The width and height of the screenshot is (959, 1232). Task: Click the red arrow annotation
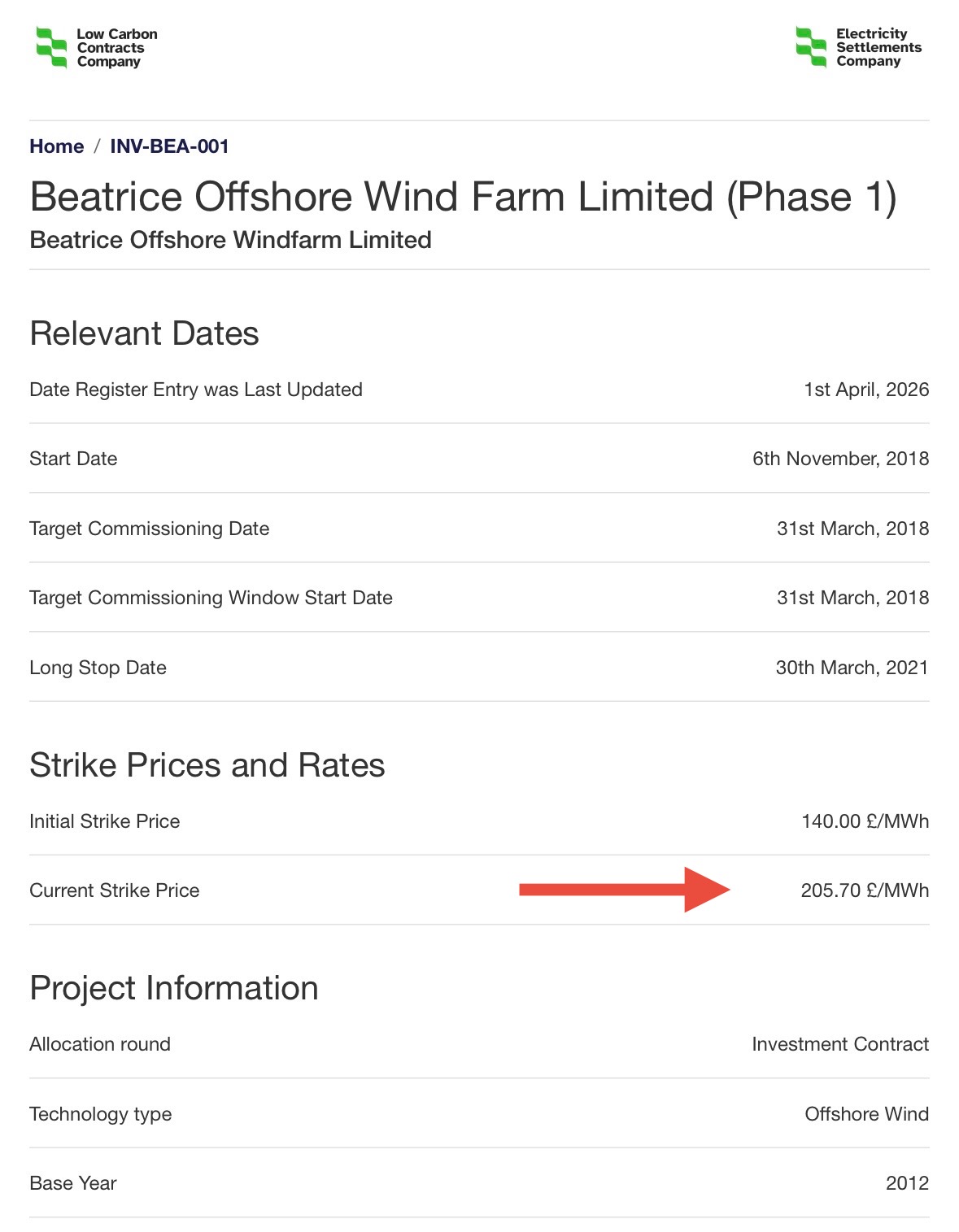624,890
